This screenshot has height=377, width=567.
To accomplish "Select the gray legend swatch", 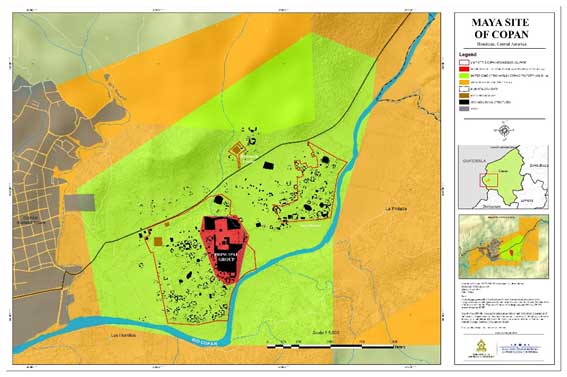I will (464, 109).
